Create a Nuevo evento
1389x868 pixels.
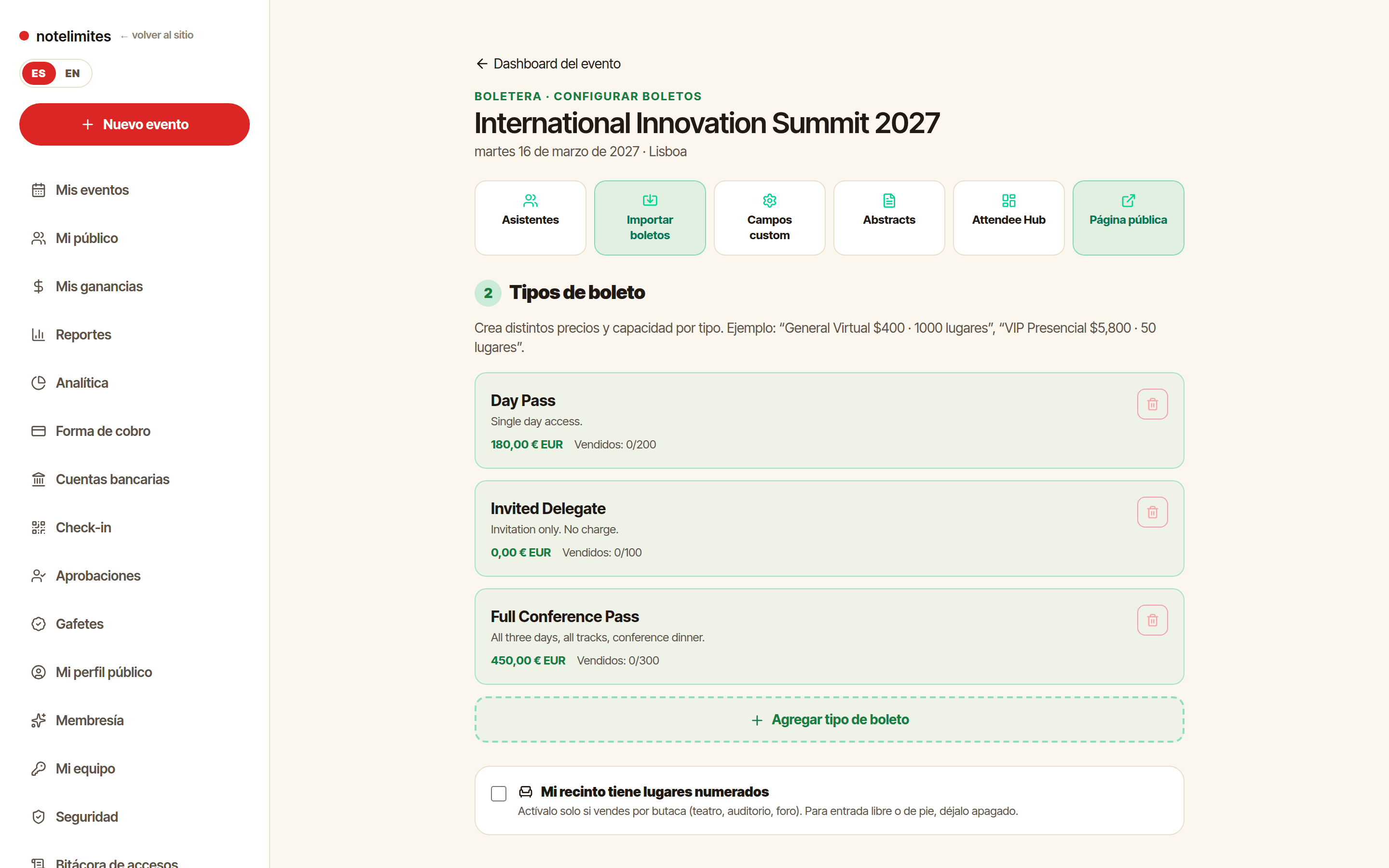134,124
